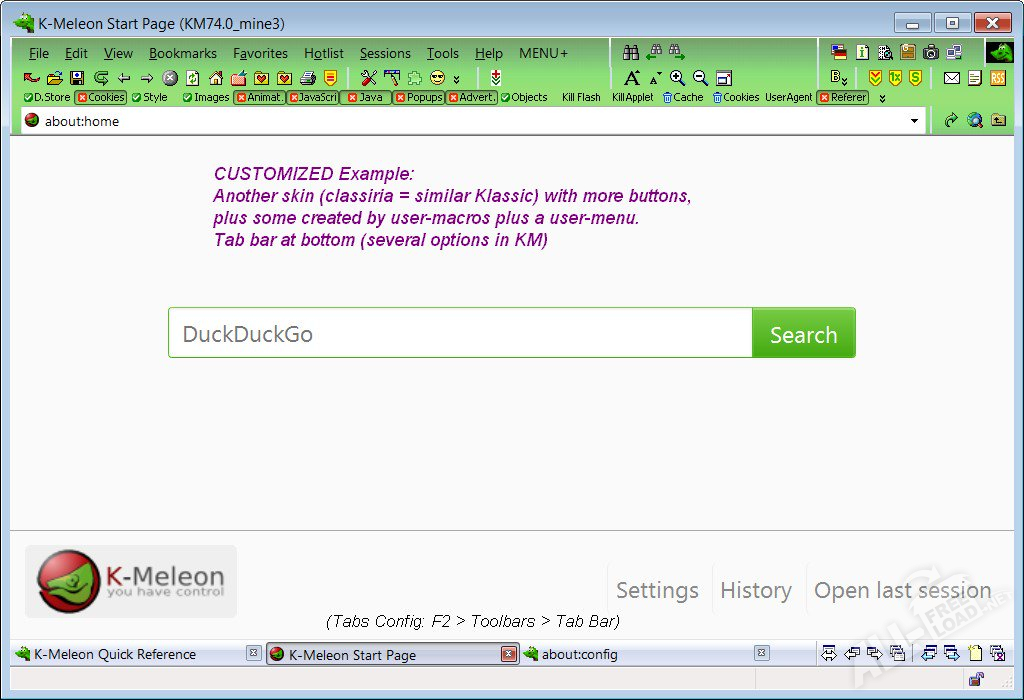Switch to the about:config tab
This screenshot has height=700, width=1024.
[x=579, y=654]
